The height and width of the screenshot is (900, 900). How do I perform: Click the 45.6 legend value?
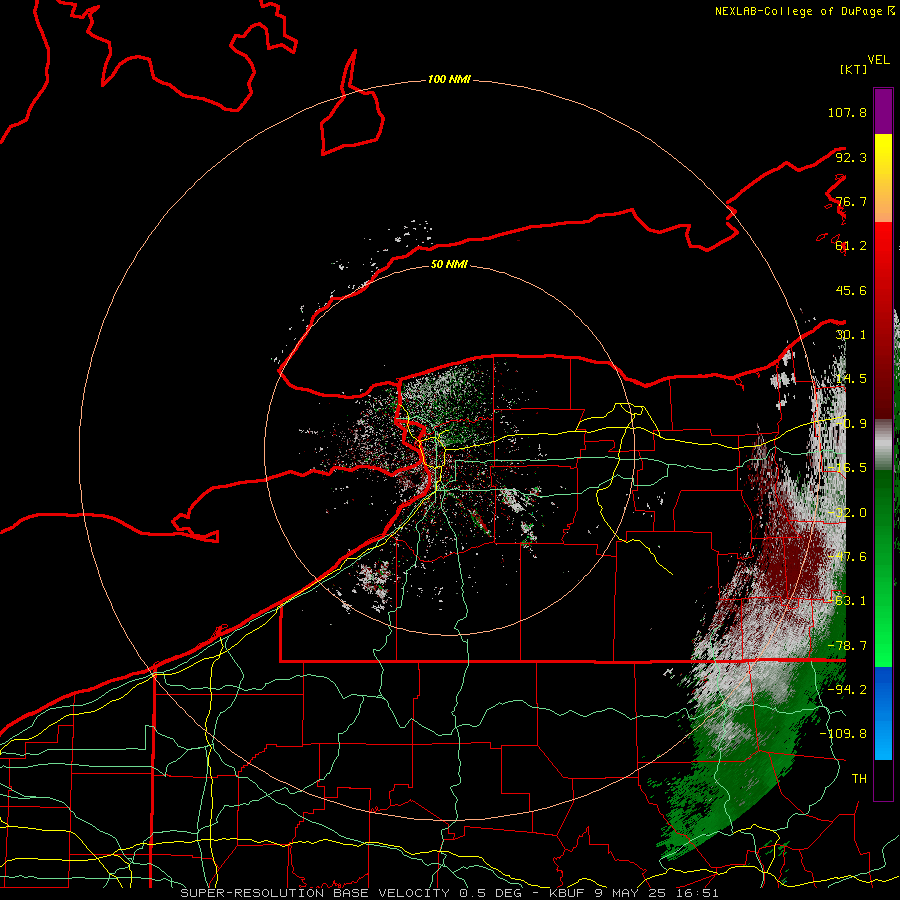(851, 290)
